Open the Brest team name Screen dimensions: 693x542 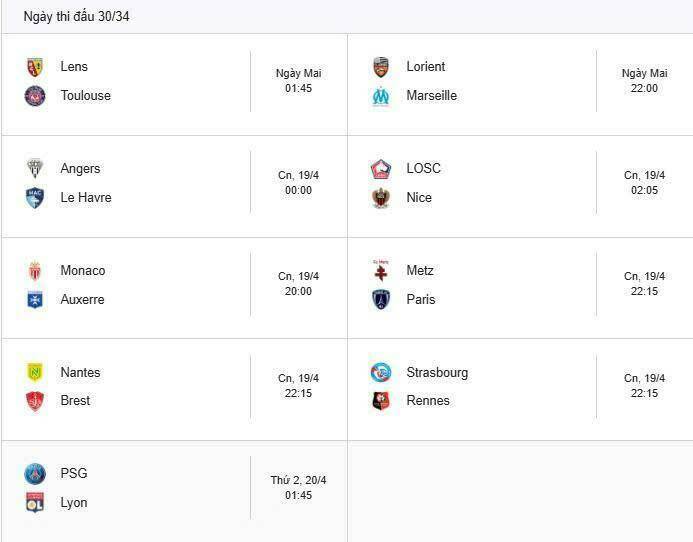75,401
